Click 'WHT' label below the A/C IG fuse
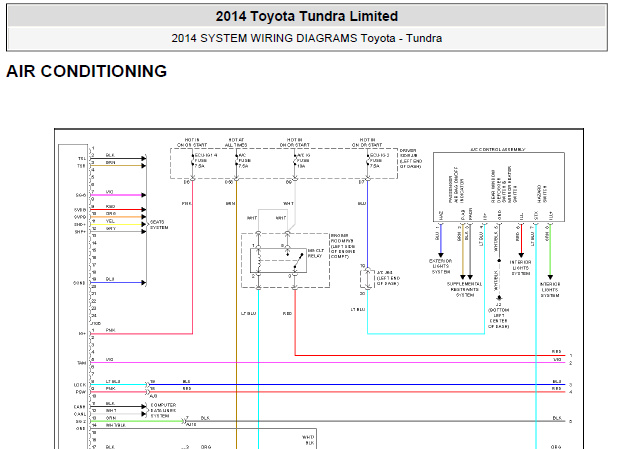 tap(288, 204)
